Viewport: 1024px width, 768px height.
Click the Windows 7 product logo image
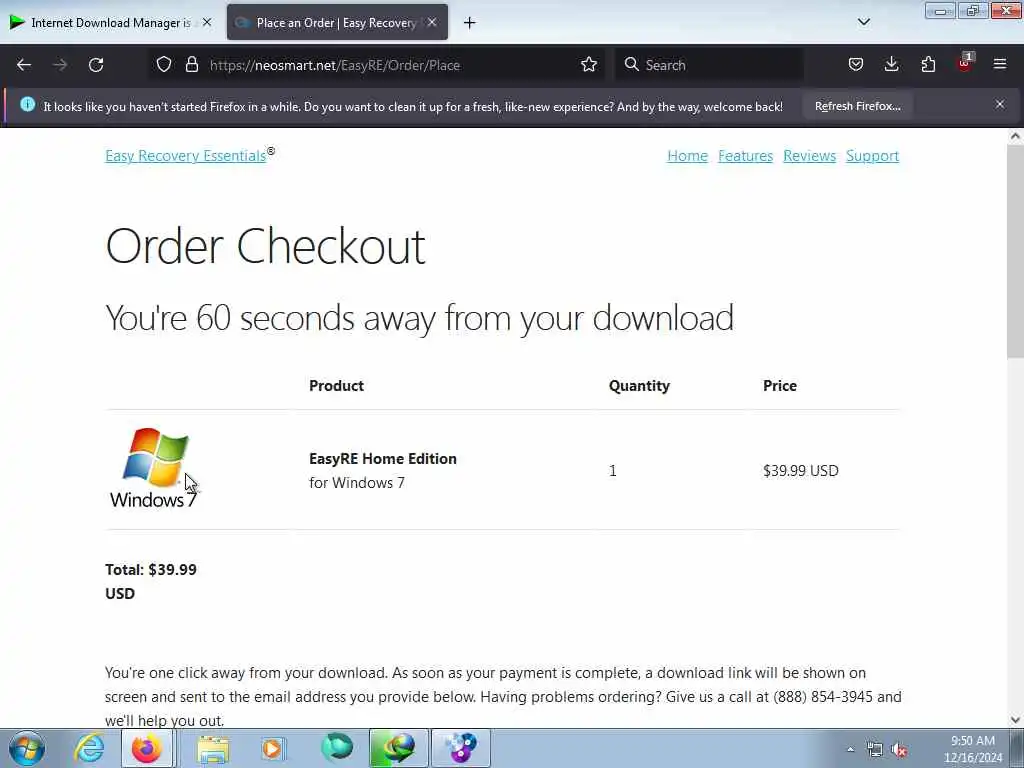pos(154,468)
